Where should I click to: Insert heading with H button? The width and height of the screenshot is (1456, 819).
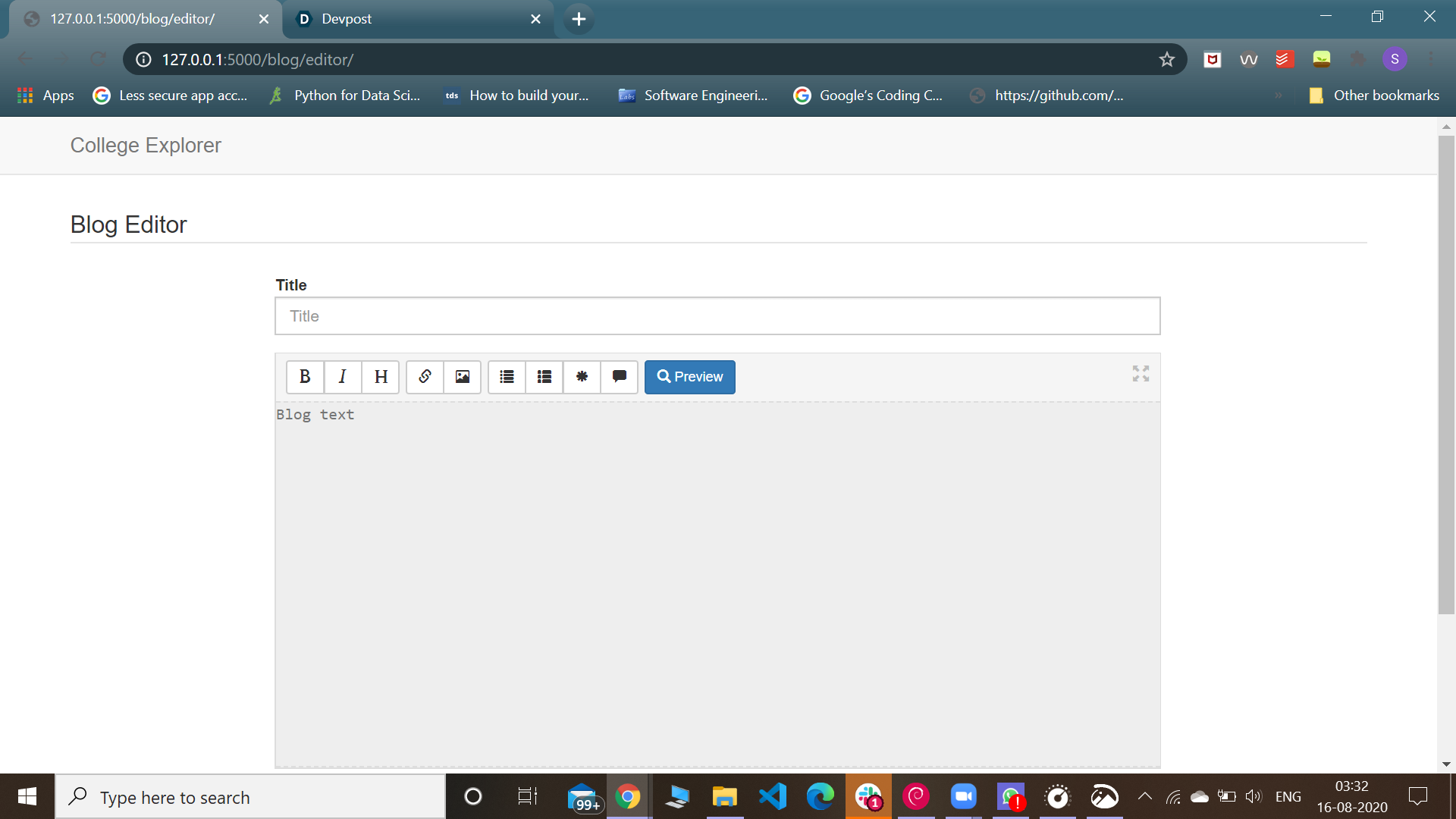click(x=381, y=377)
